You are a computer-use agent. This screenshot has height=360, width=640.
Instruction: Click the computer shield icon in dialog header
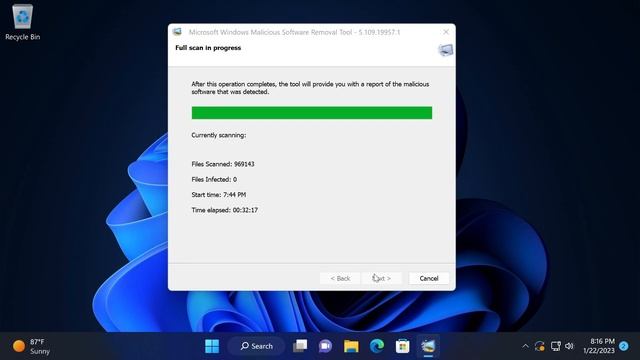point(445,50)
